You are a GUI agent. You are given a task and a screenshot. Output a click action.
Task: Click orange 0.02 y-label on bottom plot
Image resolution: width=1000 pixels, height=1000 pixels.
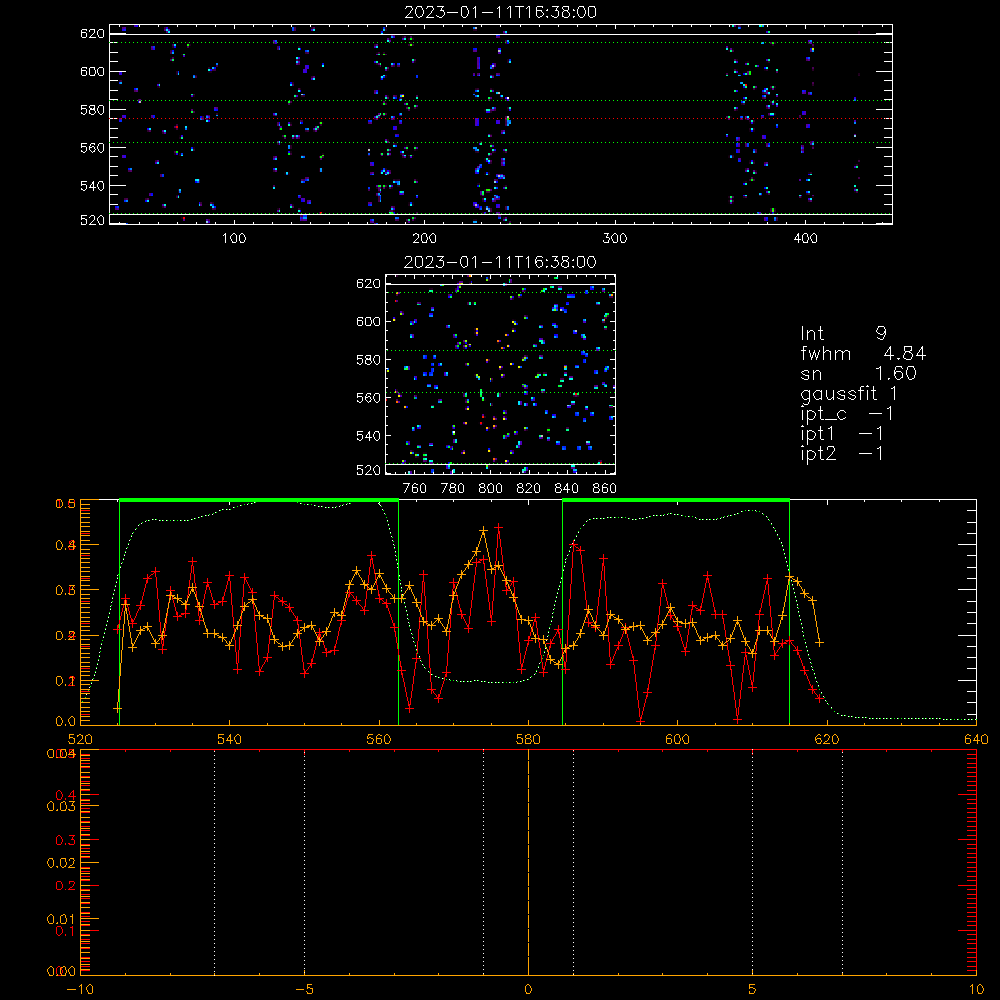tap(61, 863)
